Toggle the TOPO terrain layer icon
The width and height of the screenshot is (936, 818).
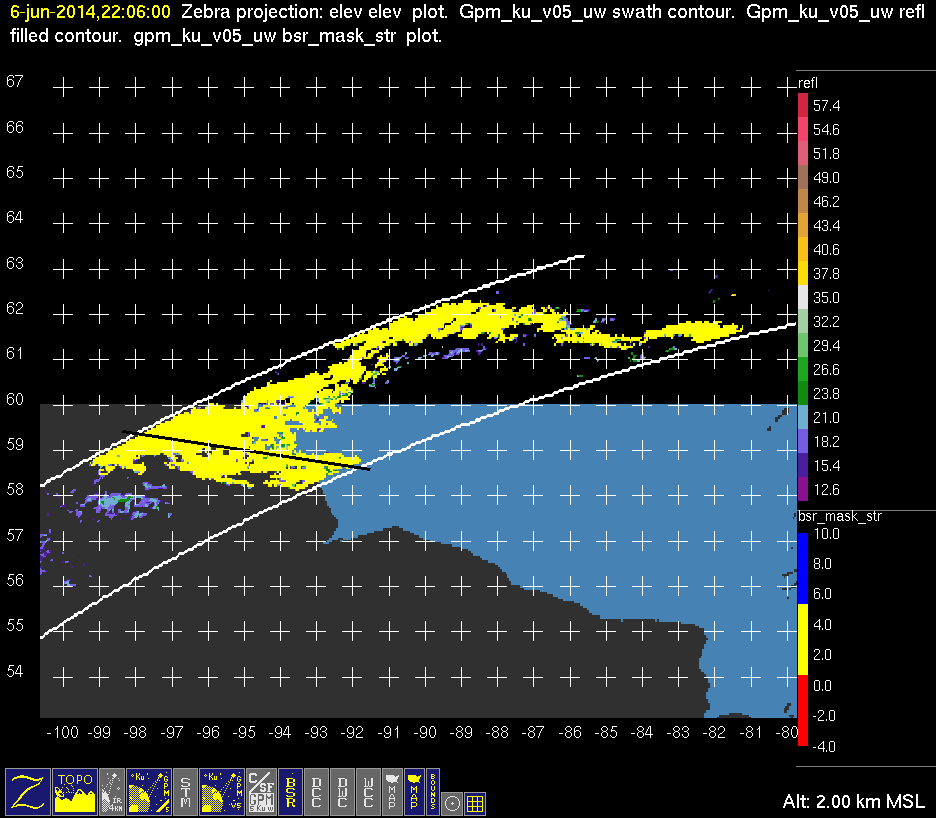(76, 791)
